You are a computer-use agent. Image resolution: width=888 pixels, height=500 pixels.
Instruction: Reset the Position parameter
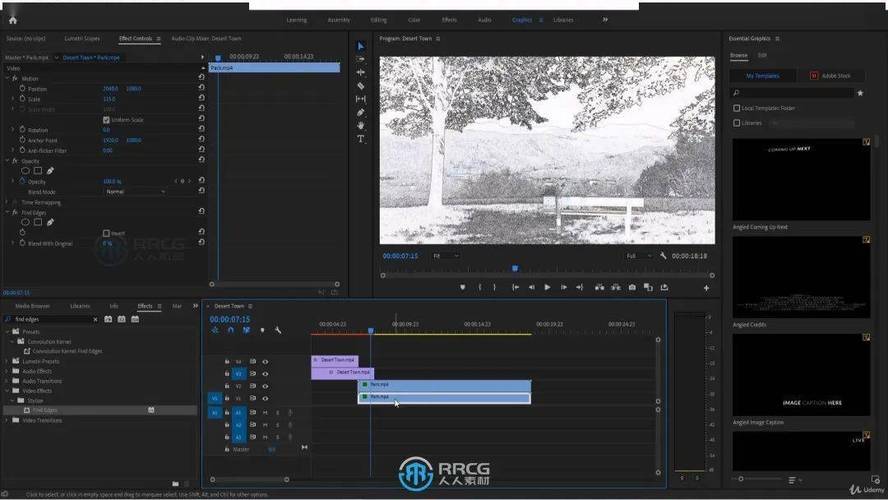[x=202, y=89]
